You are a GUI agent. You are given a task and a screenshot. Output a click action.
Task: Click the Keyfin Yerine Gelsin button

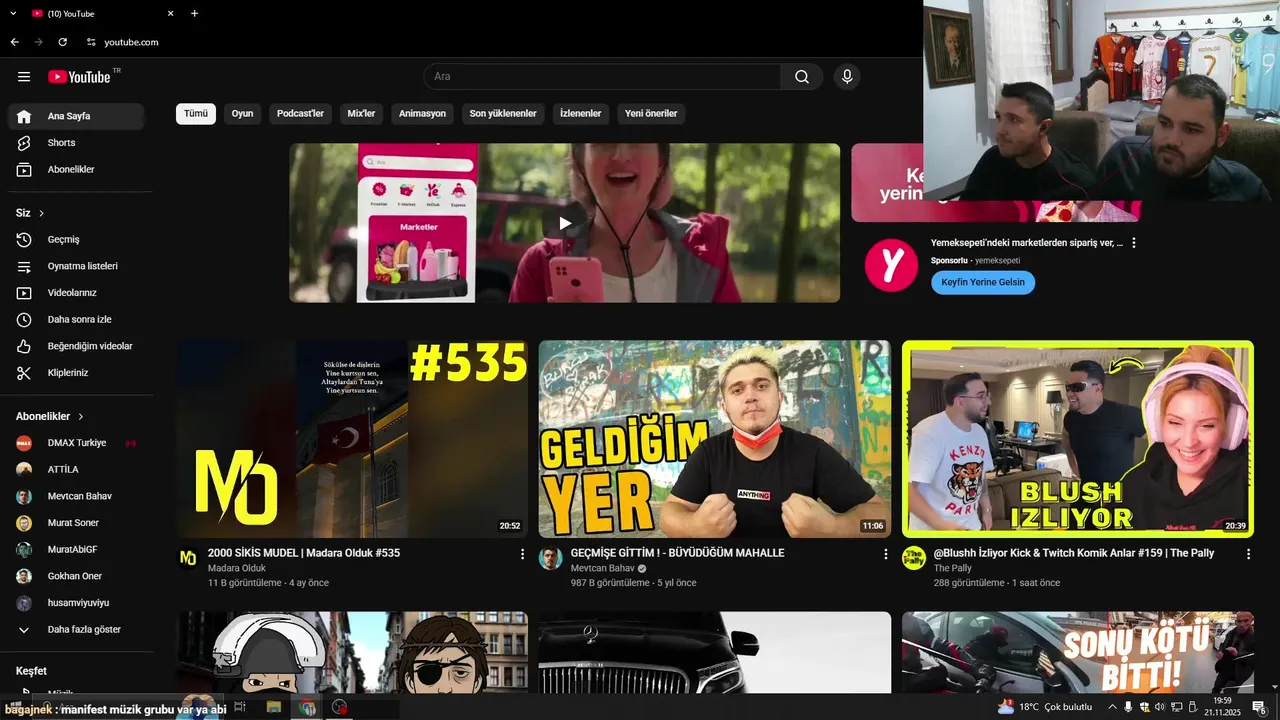pyautogui.click(x=983, y=283)
